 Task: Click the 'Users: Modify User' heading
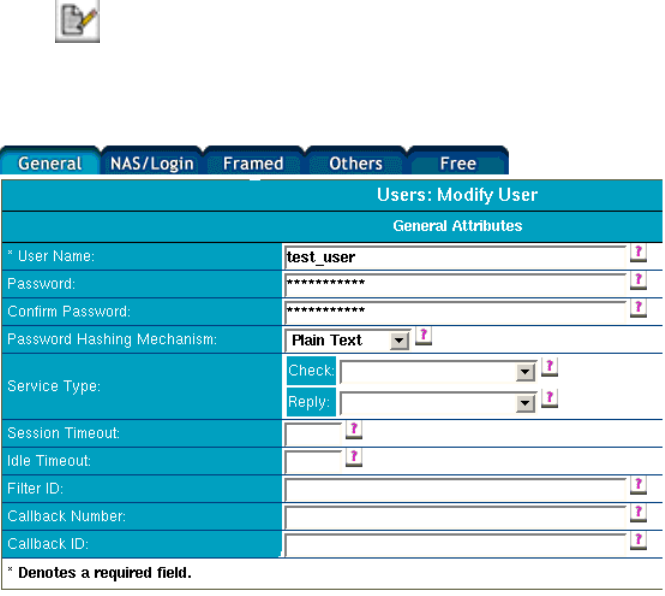(457, 195)
